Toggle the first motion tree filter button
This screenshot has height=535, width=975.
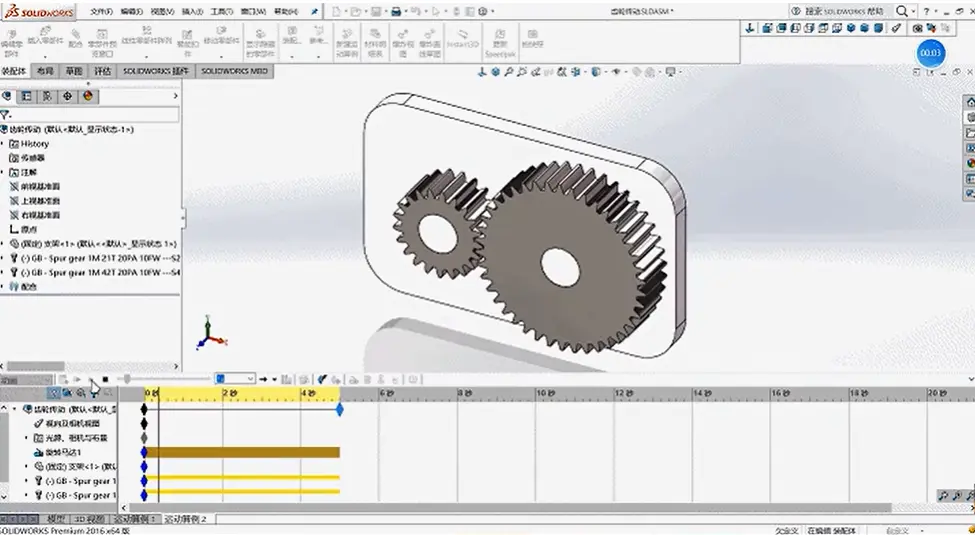[x=54, y=393]
